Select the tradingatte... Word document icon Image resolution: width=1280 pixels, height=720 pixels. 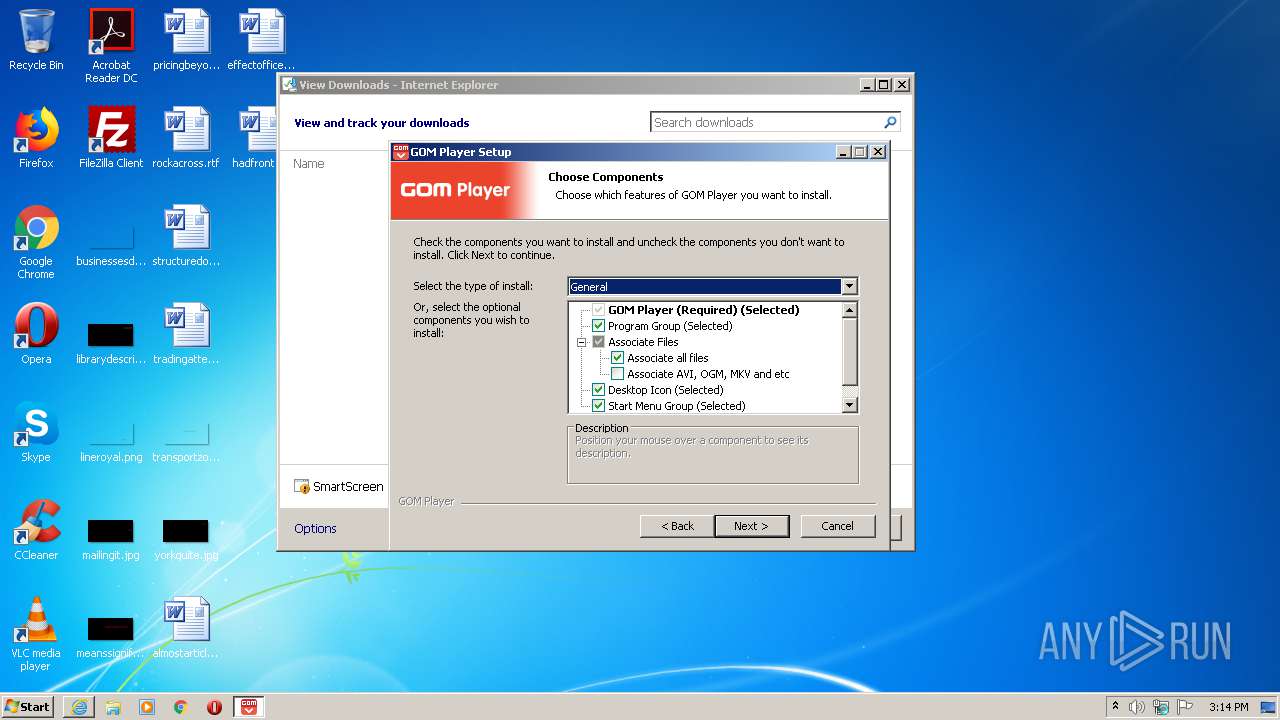[x=186, y=334]
